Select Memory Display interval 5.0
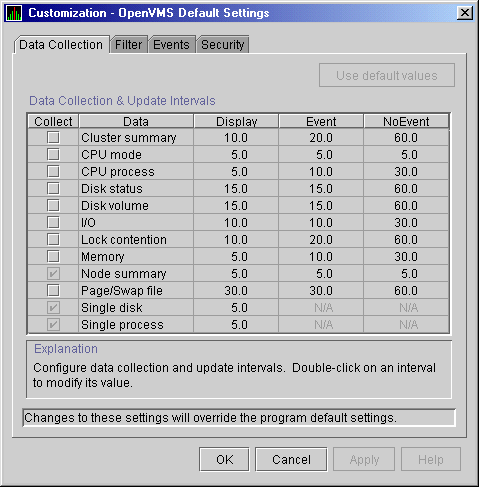This screenshot has width=479, height=487. pos(236,256)
